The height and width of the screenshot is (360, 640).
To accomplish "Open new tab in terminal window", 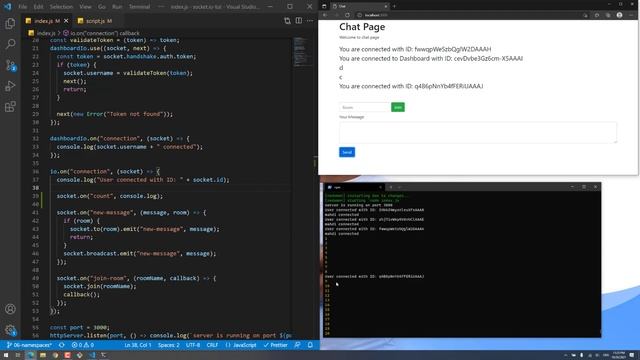I will (391, 187).
